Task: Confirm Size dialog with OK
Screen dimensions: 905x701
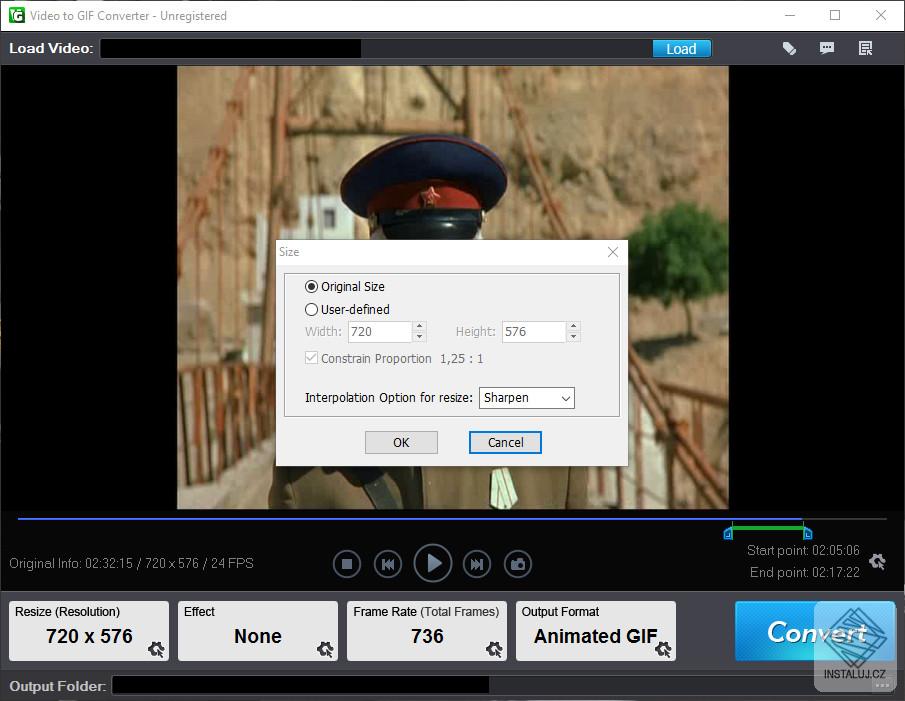Action: 401,443
